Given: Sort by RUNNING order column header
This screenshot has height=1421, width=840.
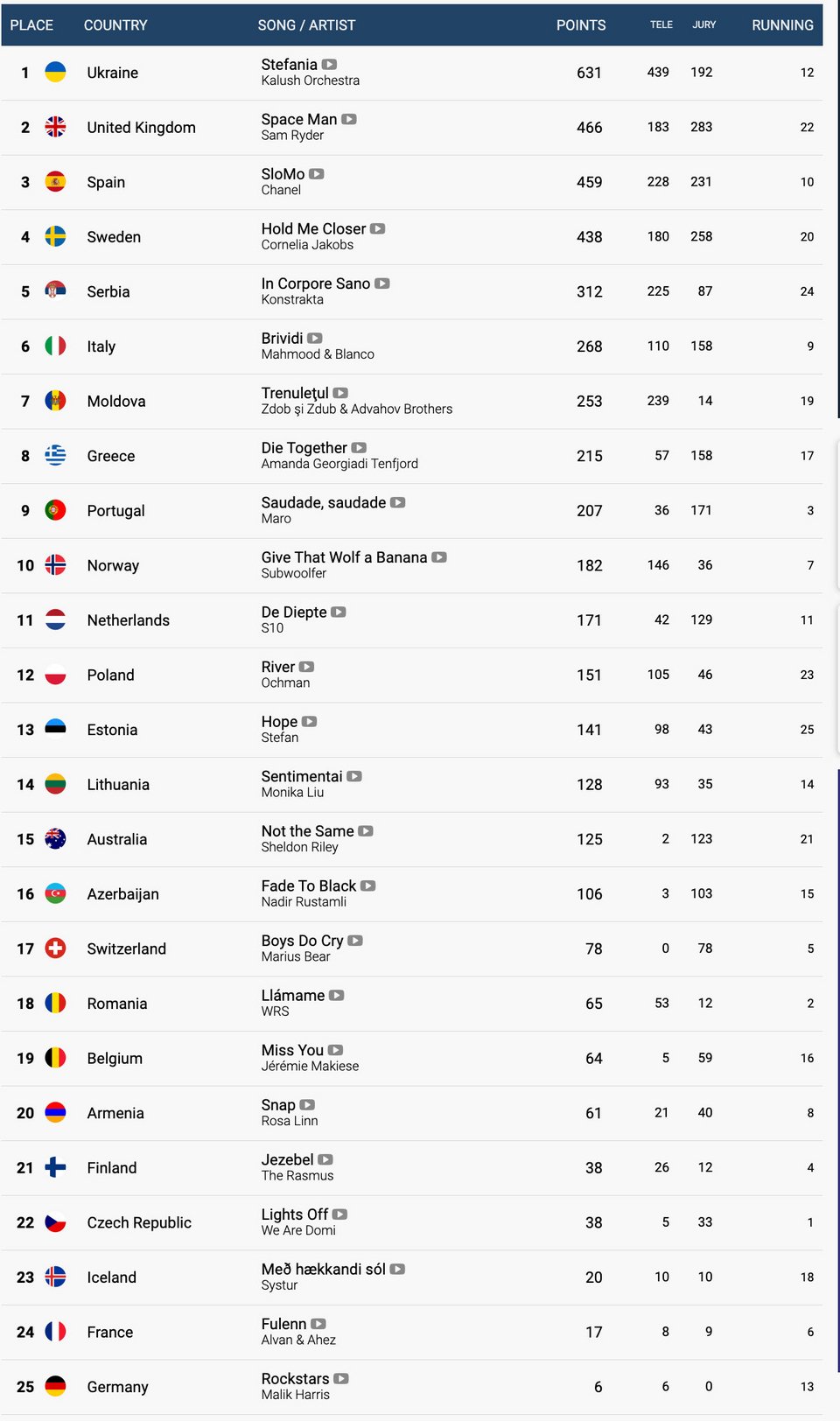Looking at the screenshot, I should [782, 25].
